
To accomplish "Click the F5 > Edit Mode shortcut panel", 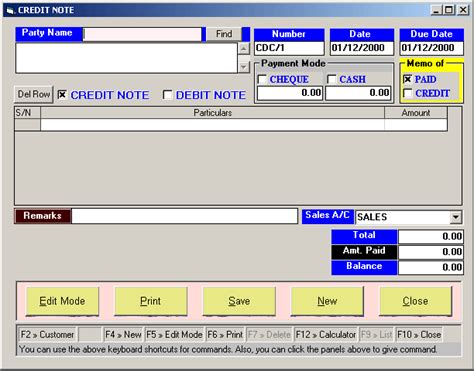I will click(x=174, y=334).
